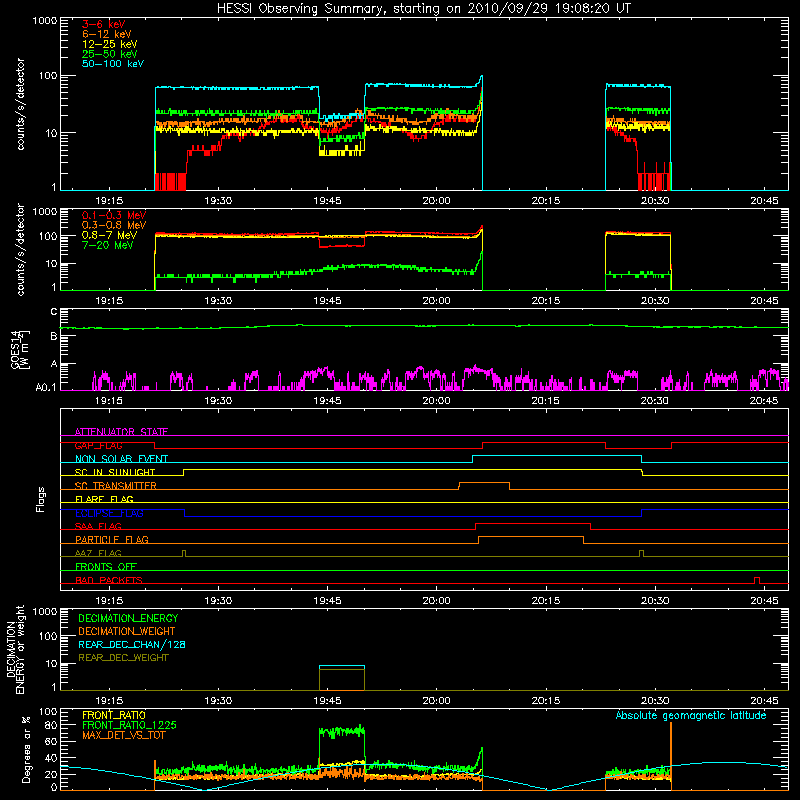Image resolution: width=800 pixels, height=800 pixels.
Task: Click the REAR_DEC_CHAN/128 legend label
Action: (132, 644)
